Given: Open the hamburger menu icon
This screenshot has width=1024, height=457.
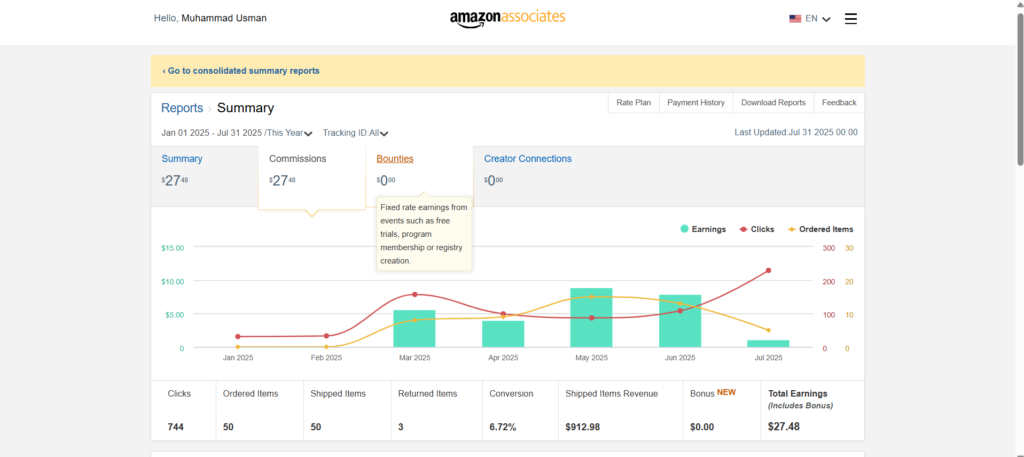Looking at the screenshot, I should click(850, 18).
